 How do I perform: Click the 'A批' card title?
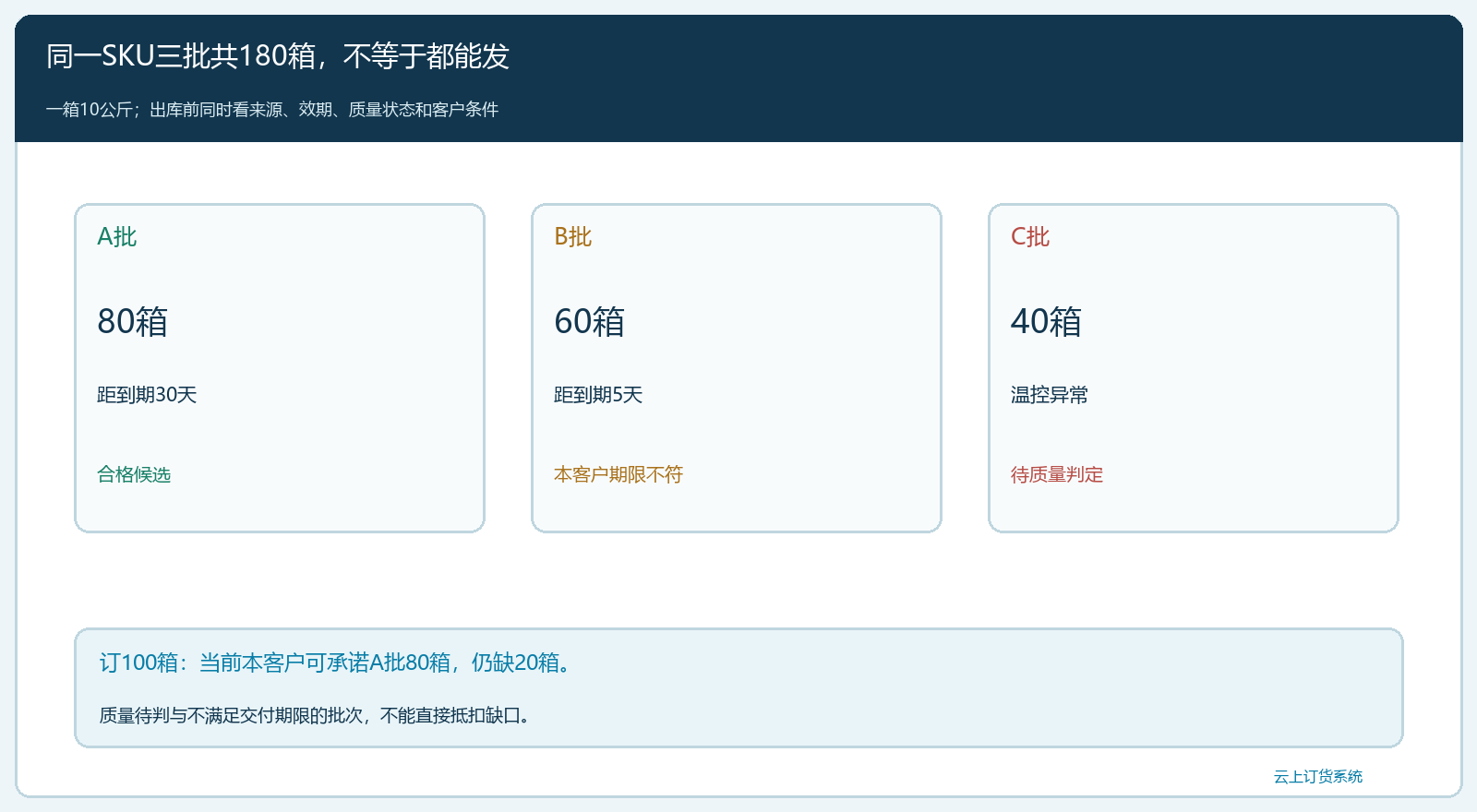coord(117,237)
